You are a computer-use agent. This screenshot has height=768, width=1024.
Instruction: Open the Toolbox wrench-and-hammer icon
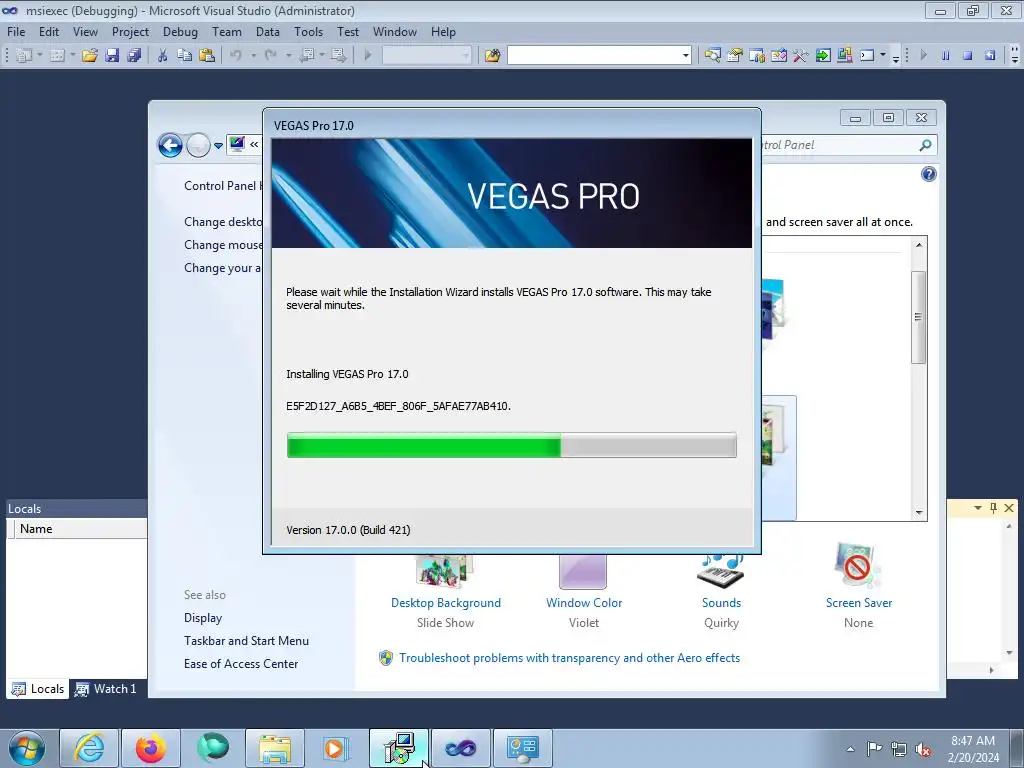pyautogui.click(x=801, y=56)
